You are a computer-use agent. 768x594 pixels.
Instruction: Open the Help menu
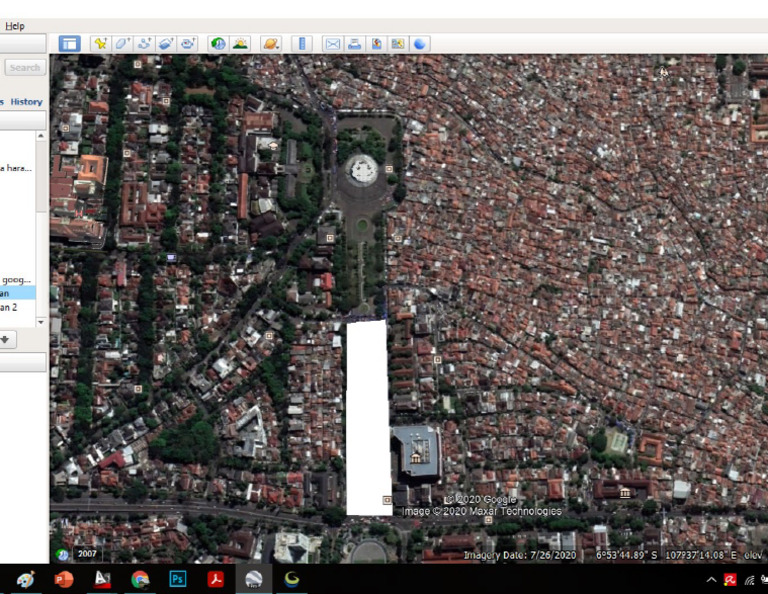(x=14, y=25)
